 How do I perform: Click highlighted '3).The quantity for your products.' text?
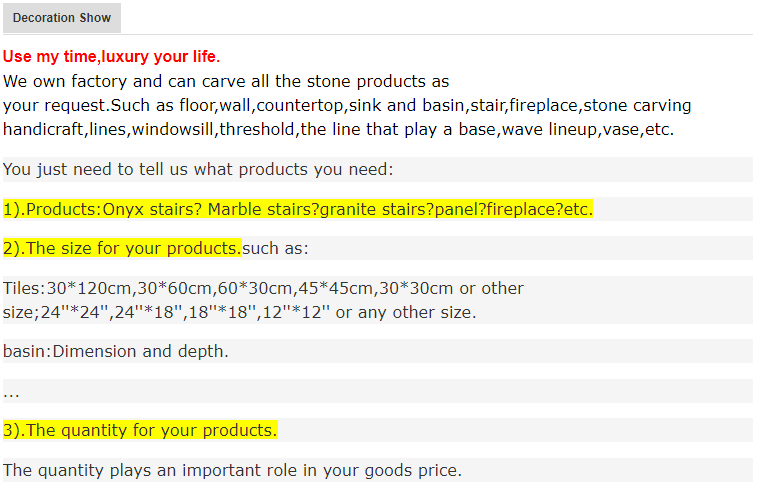point(140,430)
